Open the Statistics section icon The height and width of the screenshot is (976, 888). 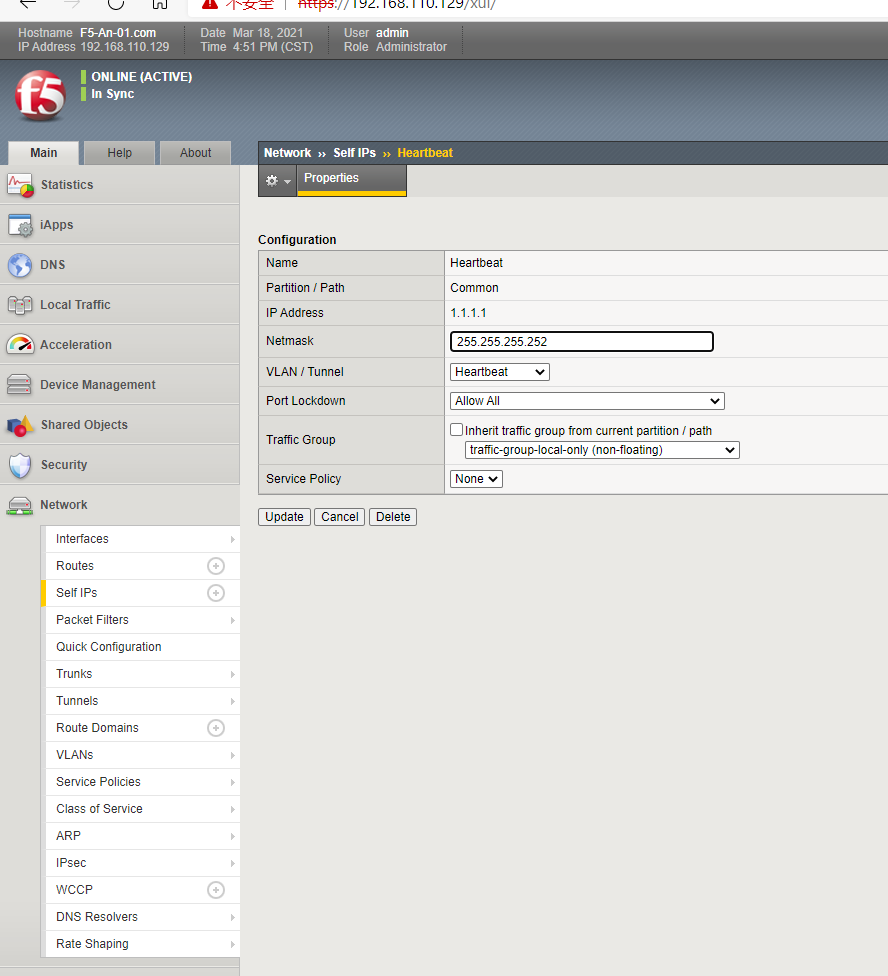(x=20, y=185)
